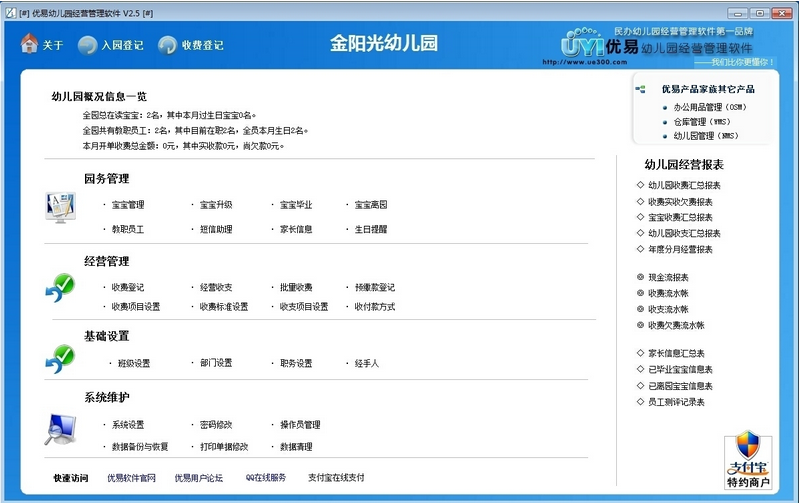Open 家长信息汇总表
800x503 pixels.
[x=676, y=354]
